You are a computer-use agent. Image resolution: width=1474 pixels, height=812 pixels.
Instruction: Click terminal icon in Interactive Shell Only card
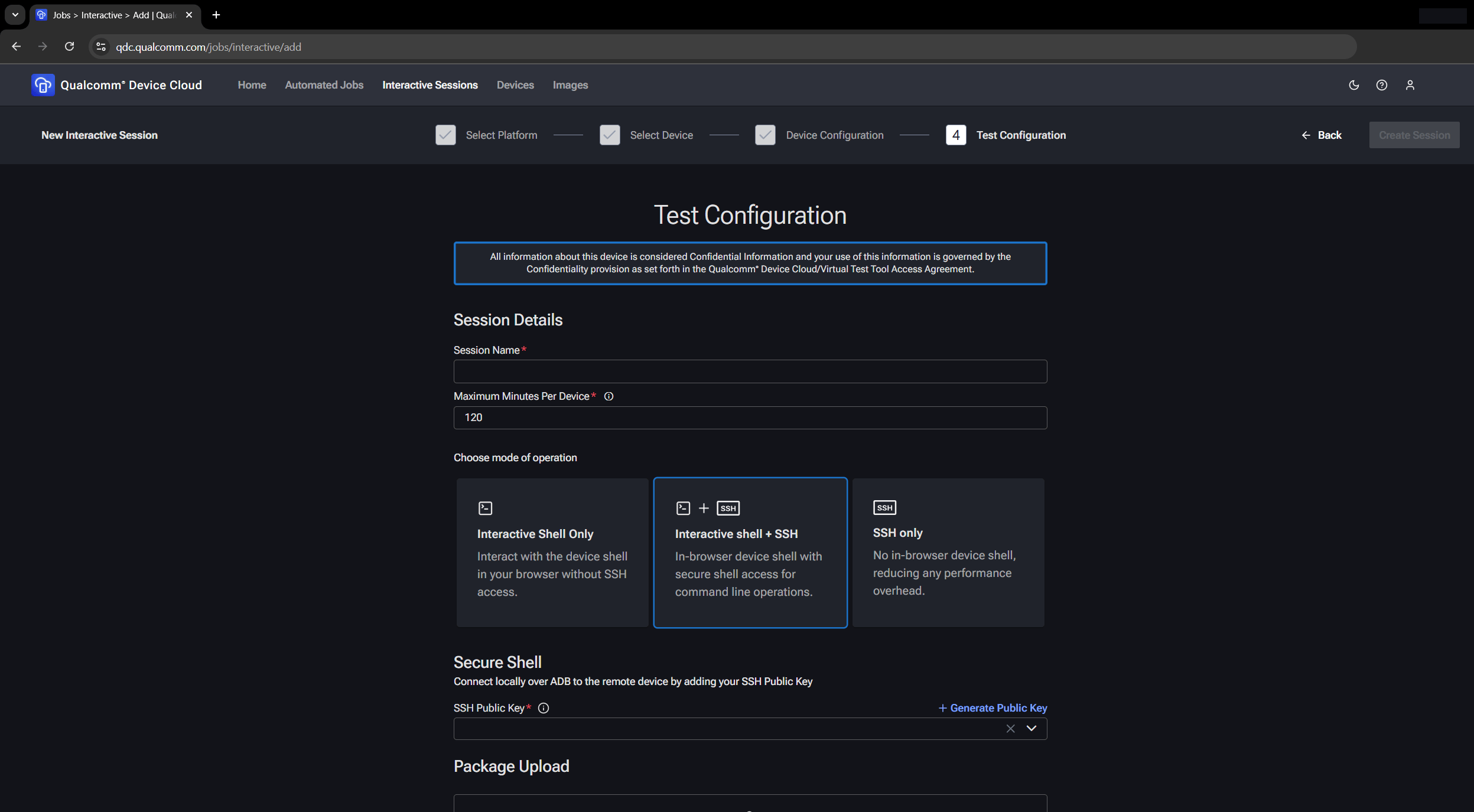[x=485, y=508]
